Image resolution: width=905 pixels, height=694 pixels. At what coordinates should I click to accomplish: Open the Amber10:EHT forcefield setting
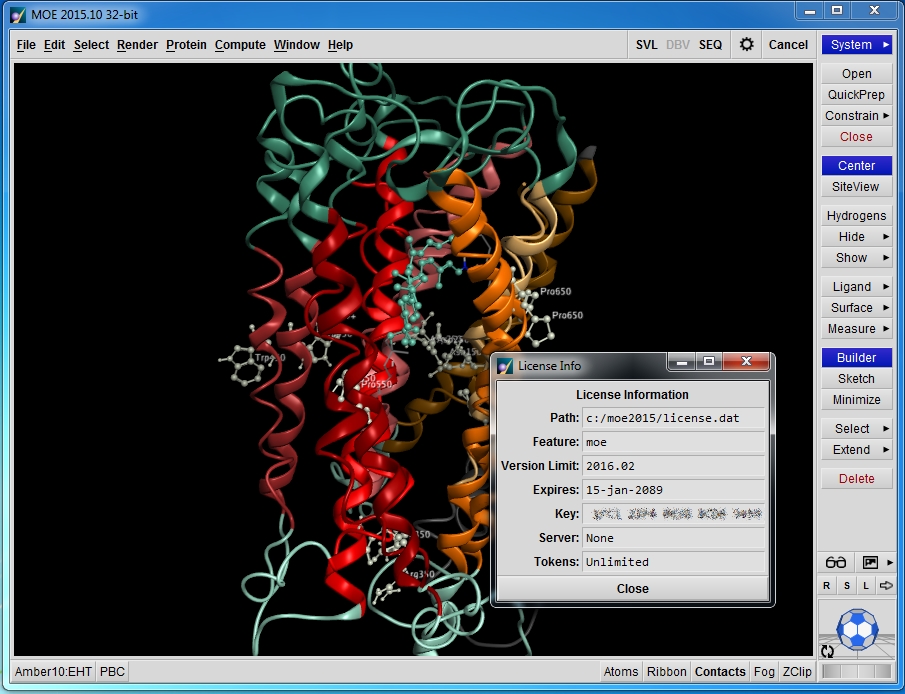pyautogui.click(x=53, y=671)
